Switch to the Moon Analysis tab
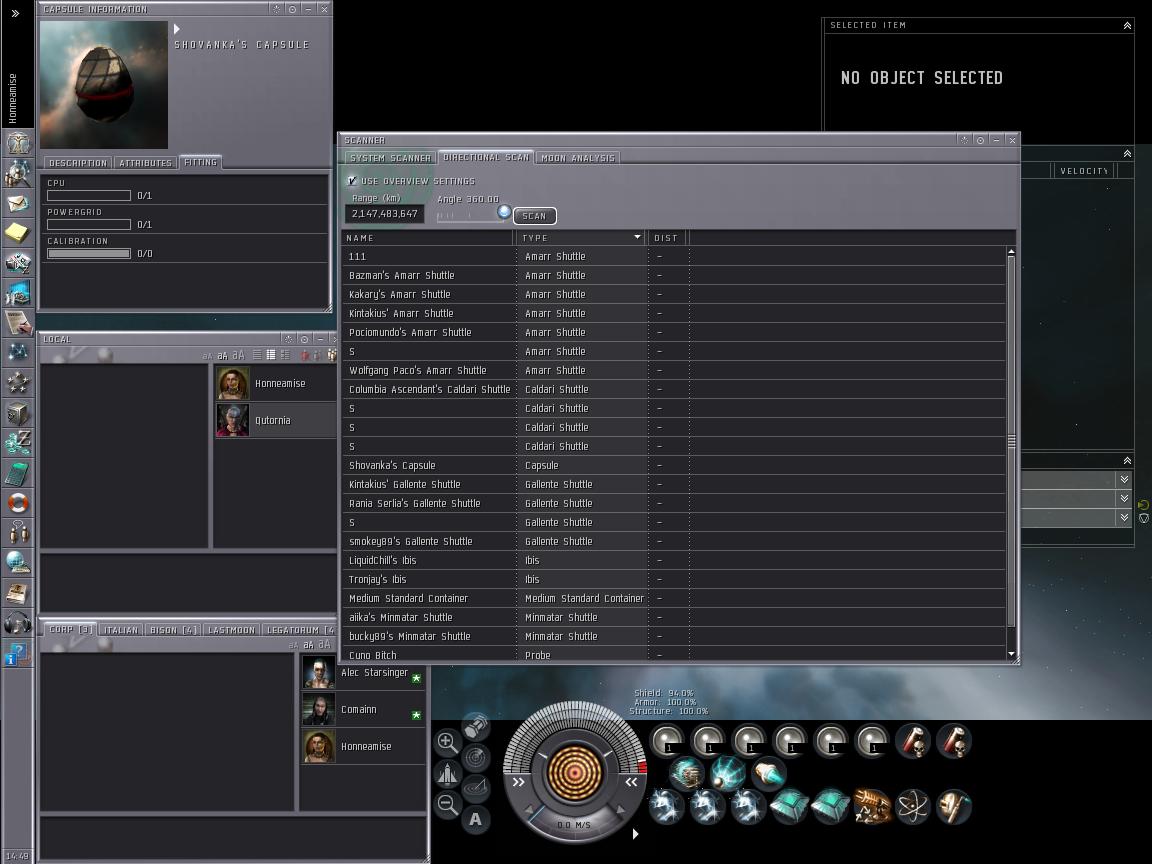The image size is (1152, 864). [577, 158]
